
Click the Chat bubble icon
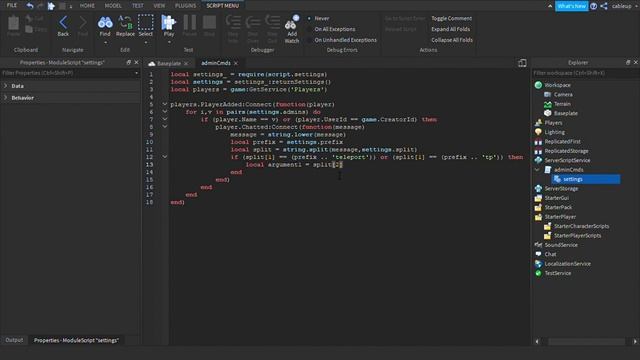coord(538,254)
